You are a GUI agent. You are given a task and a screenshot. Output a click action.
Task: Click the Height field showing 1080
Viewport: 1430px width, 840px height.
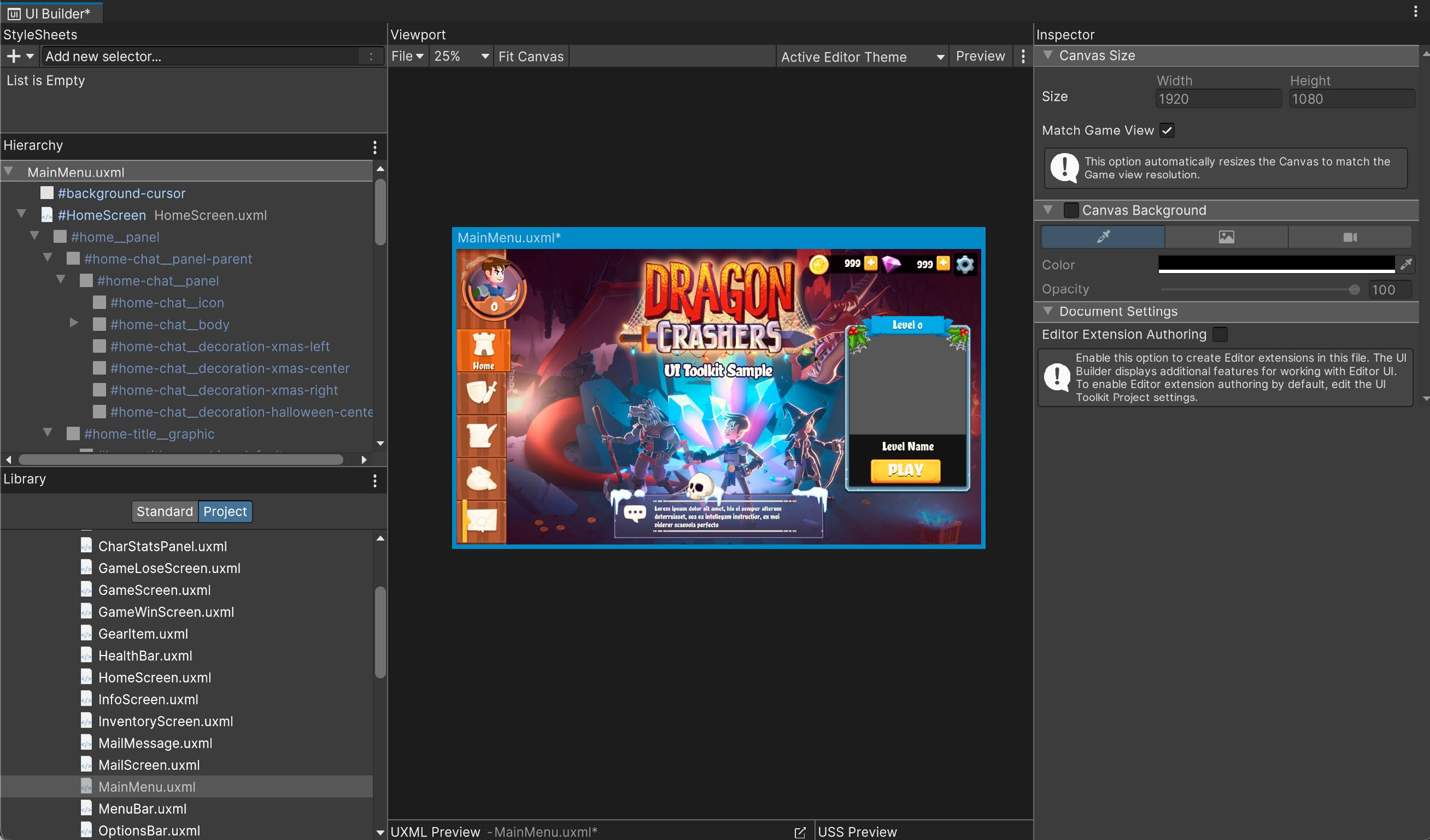pyautogui.click(x=1351, y=99)
